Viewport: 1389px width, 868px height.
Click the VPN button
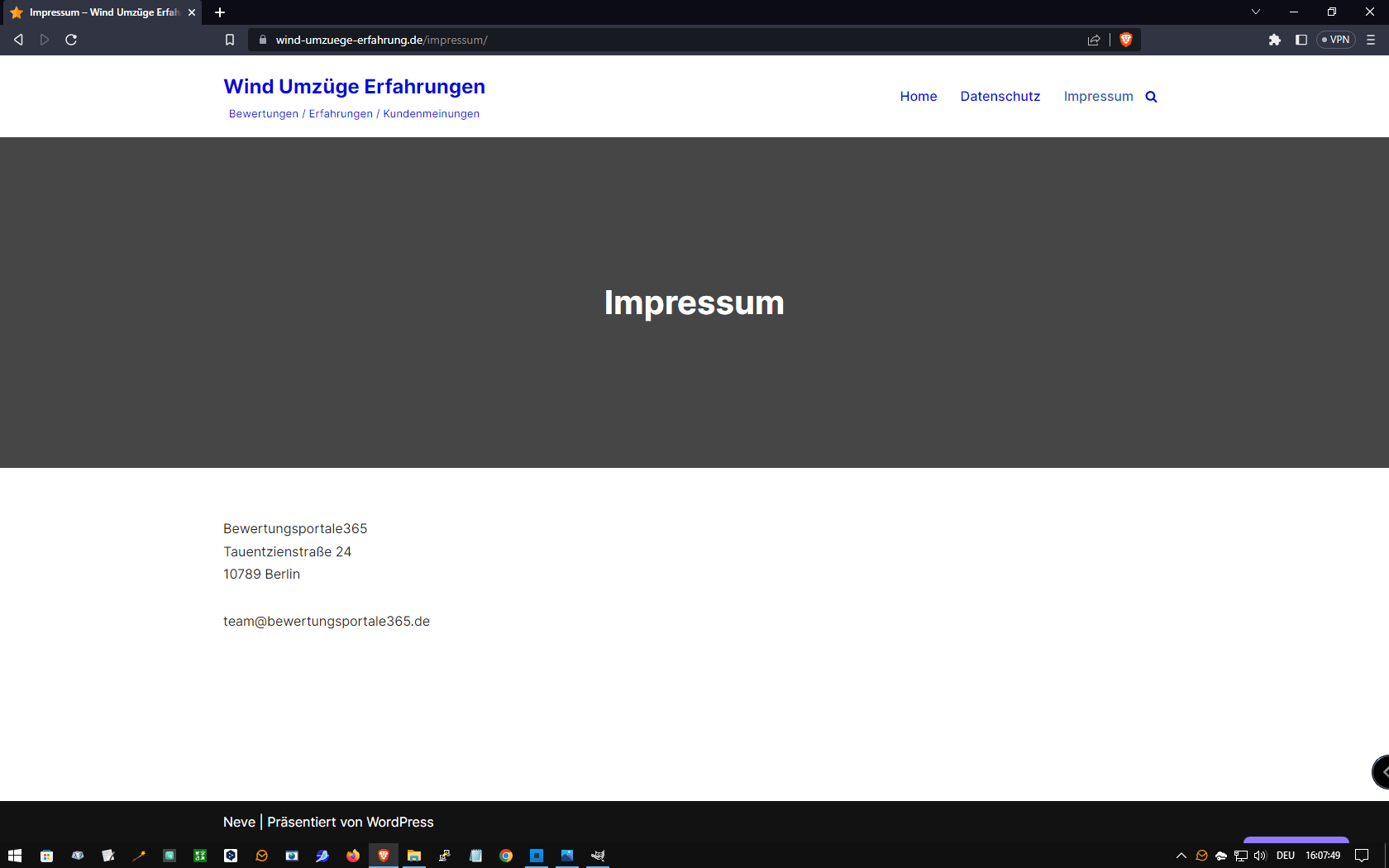coord(1336,40)
